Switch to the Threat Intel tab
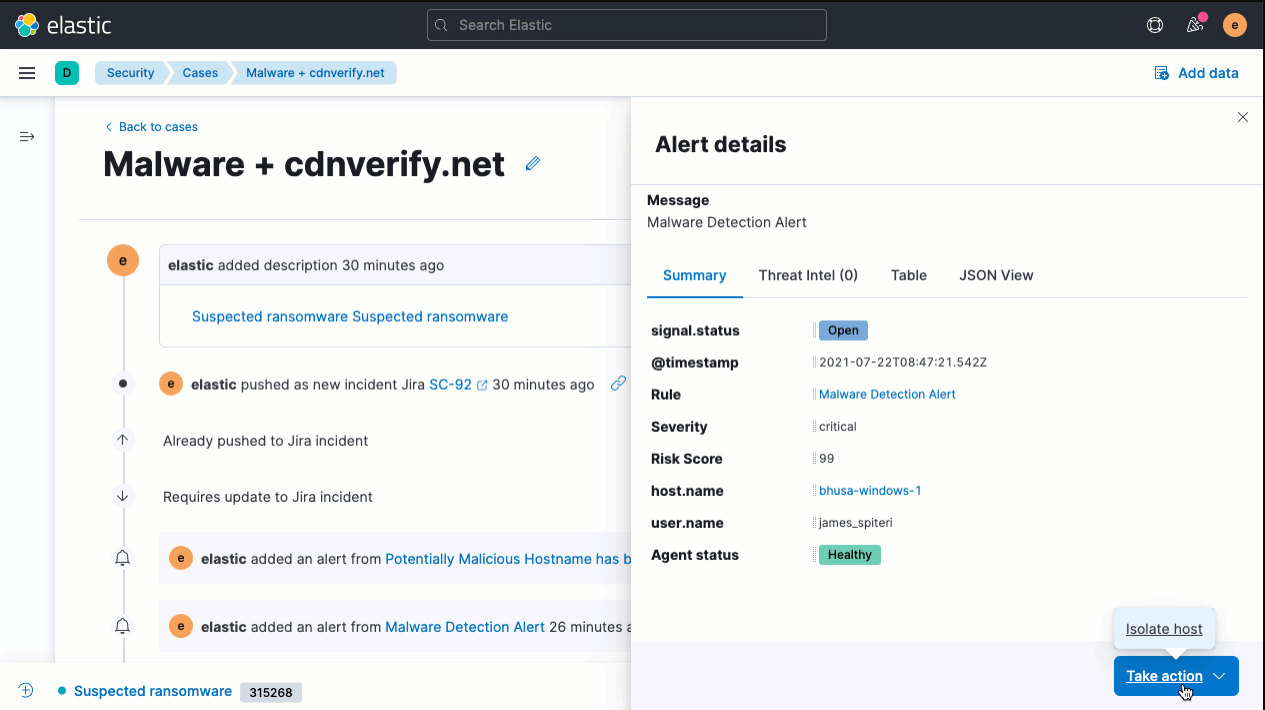 808,275
